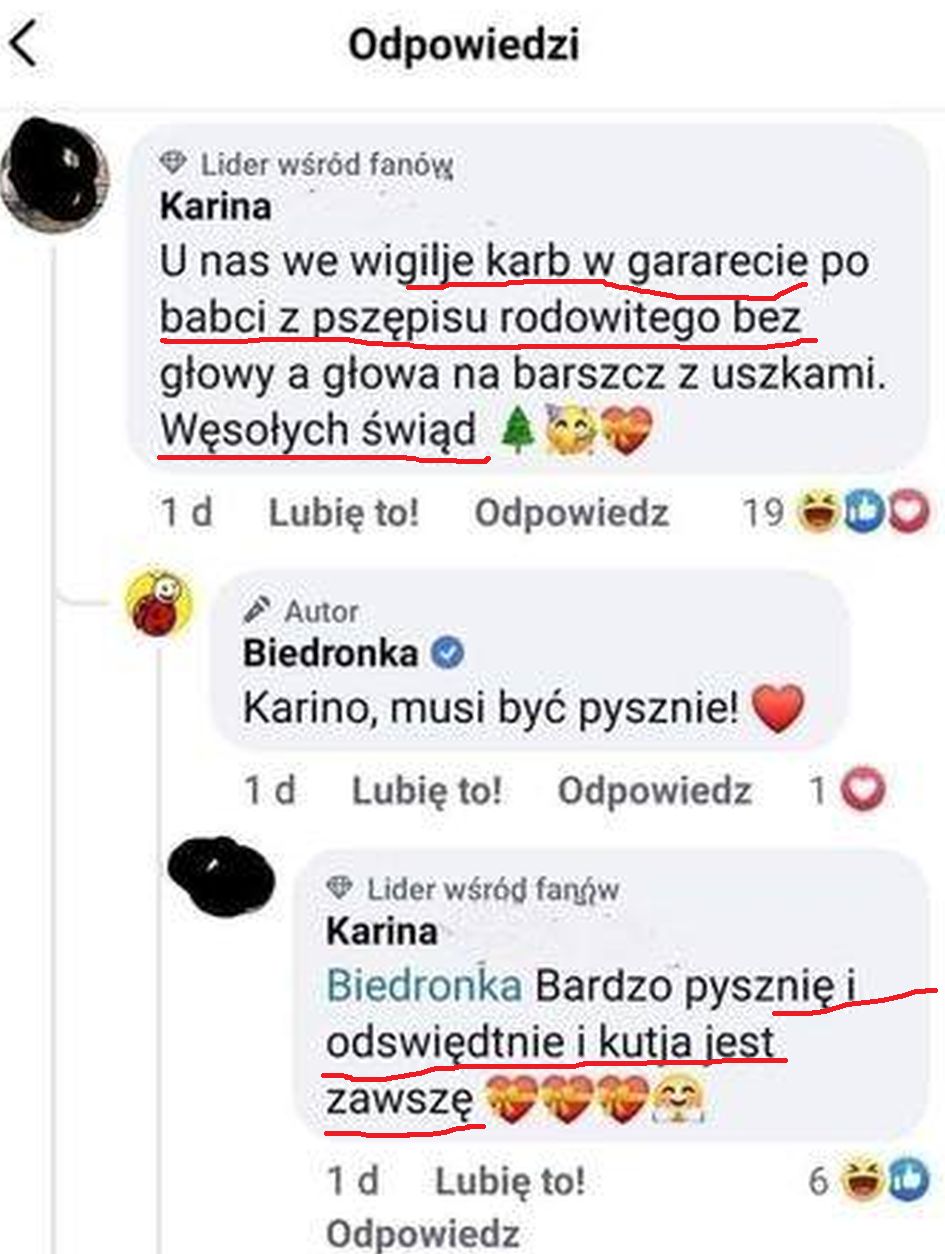This screenshot has height=1254, width=945.
Task: Click the microphone Autor badge icon
Action: click(258, 610)
